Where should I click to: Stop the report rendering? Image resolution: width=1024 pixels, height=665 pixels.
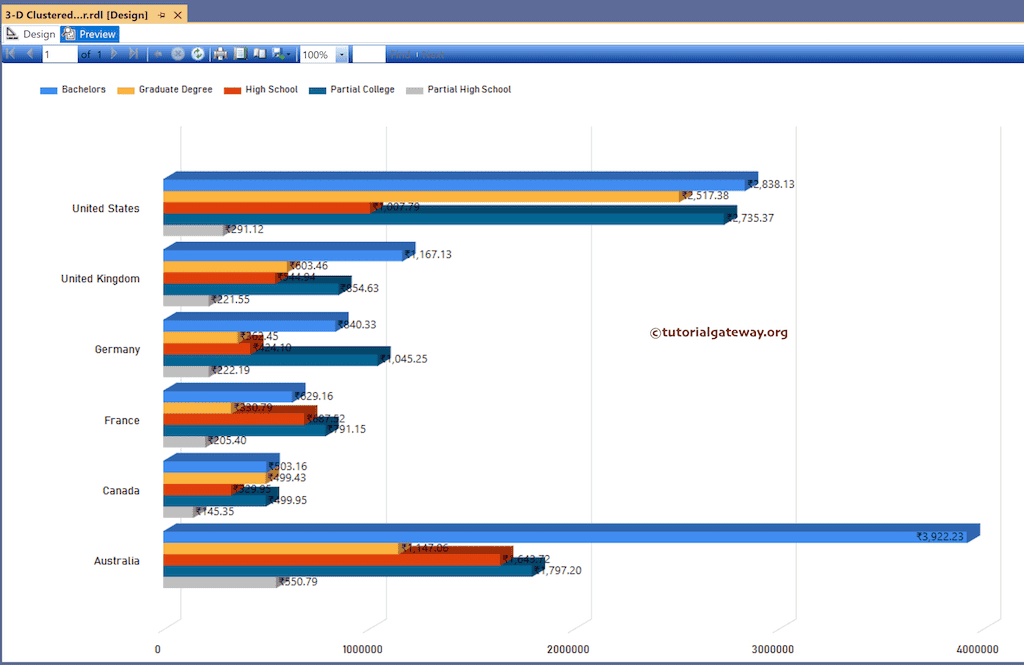pyautogui.click(x=178, y=53)
